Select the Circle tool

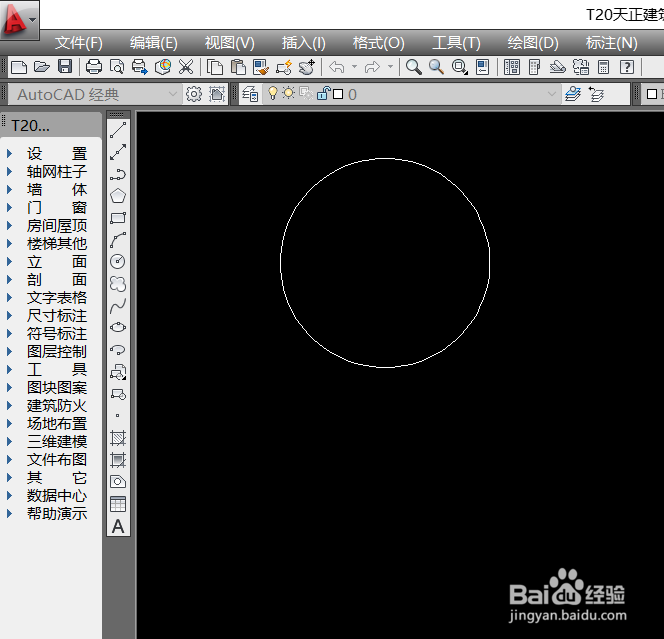[118, 261]
